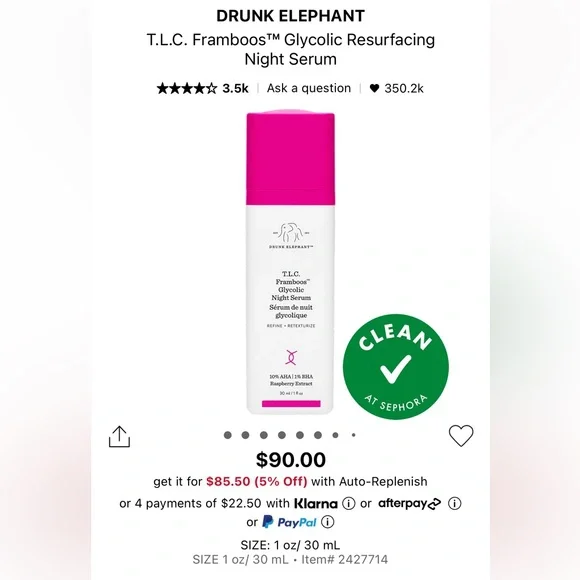Select the second image carousel dot
The image size is (580, 580).
pyautogui.click(x=245, y=435)
